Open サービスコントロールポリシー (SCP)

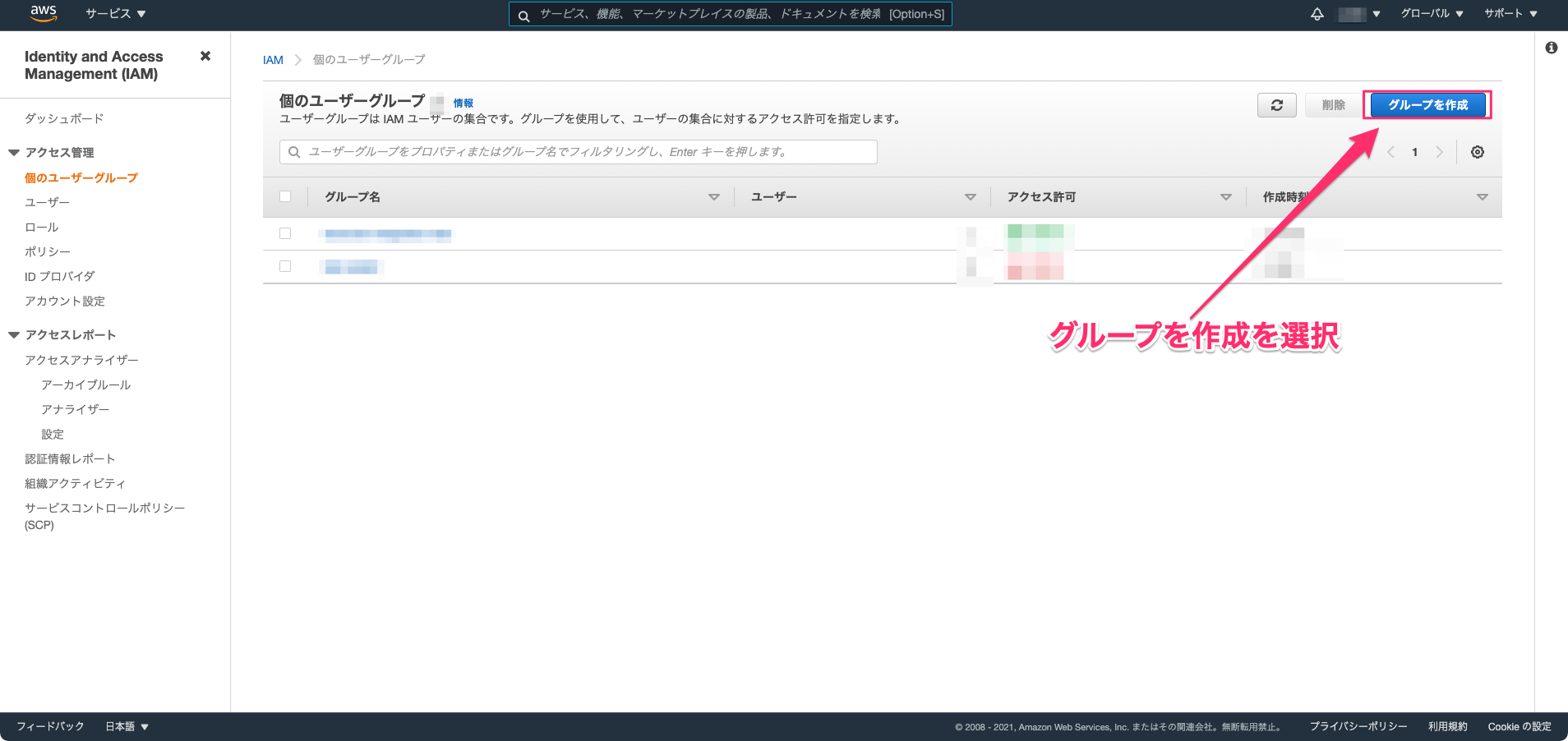105,516
